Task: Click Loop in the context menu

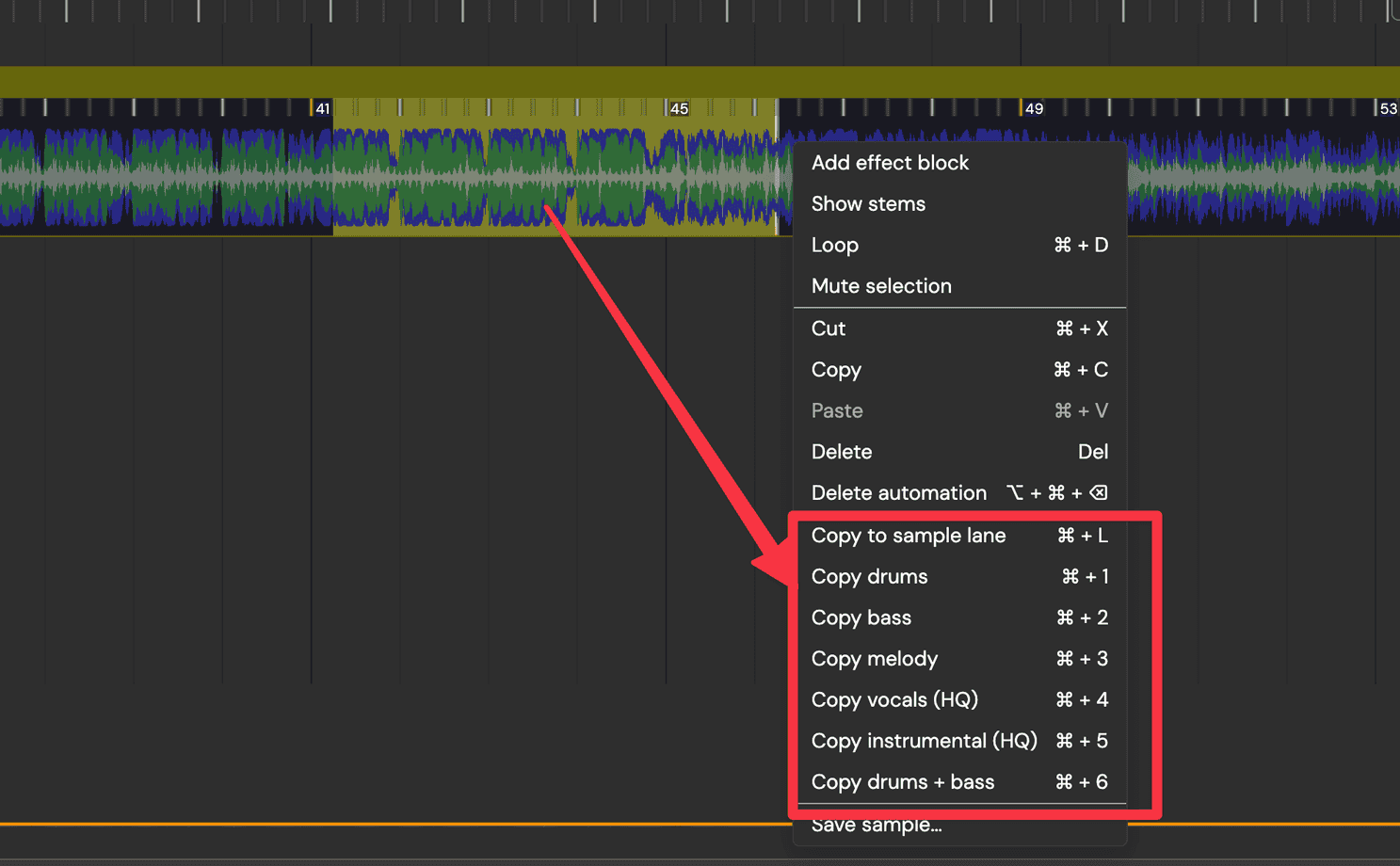Action: [x=835, y=246]
